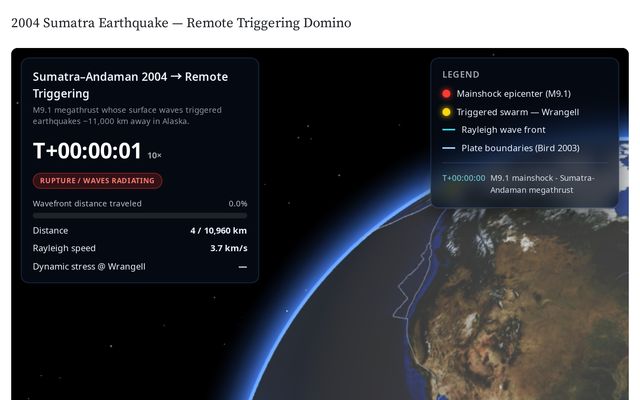640x400 pixels.
Task: Click the 'Wavefront distance traveled' label
Action: 87,204
